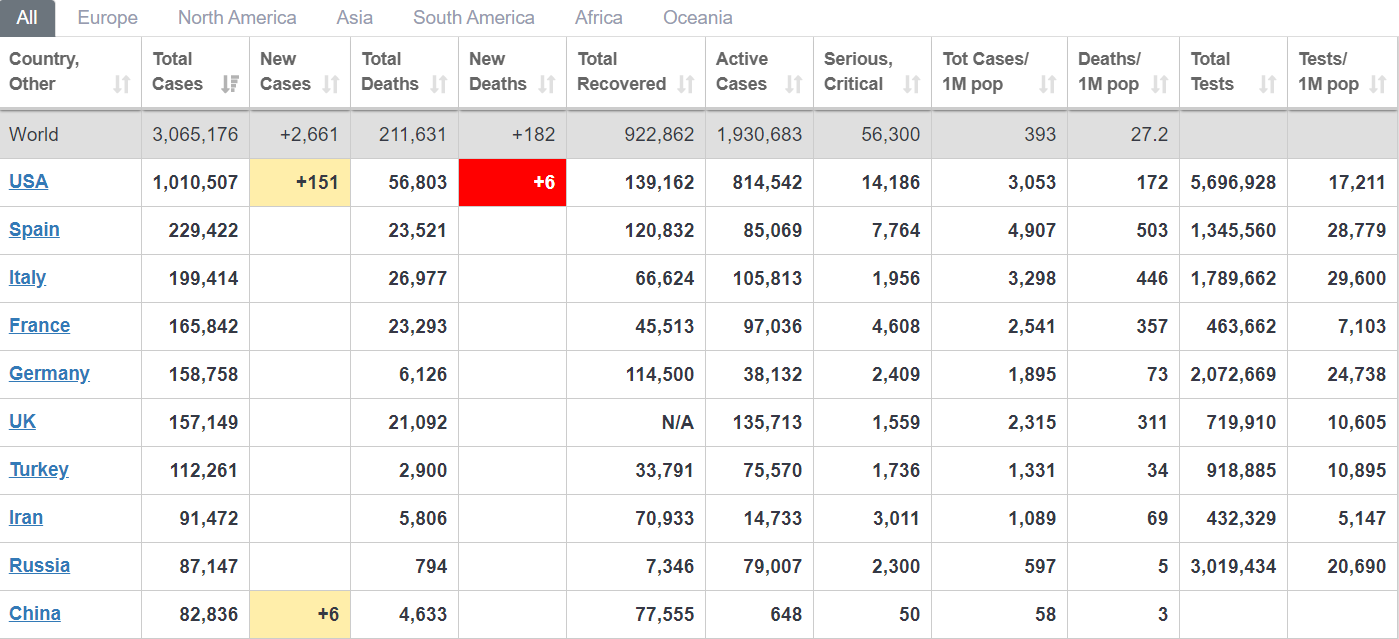Click France active cases 97,036

click(773, 326)
